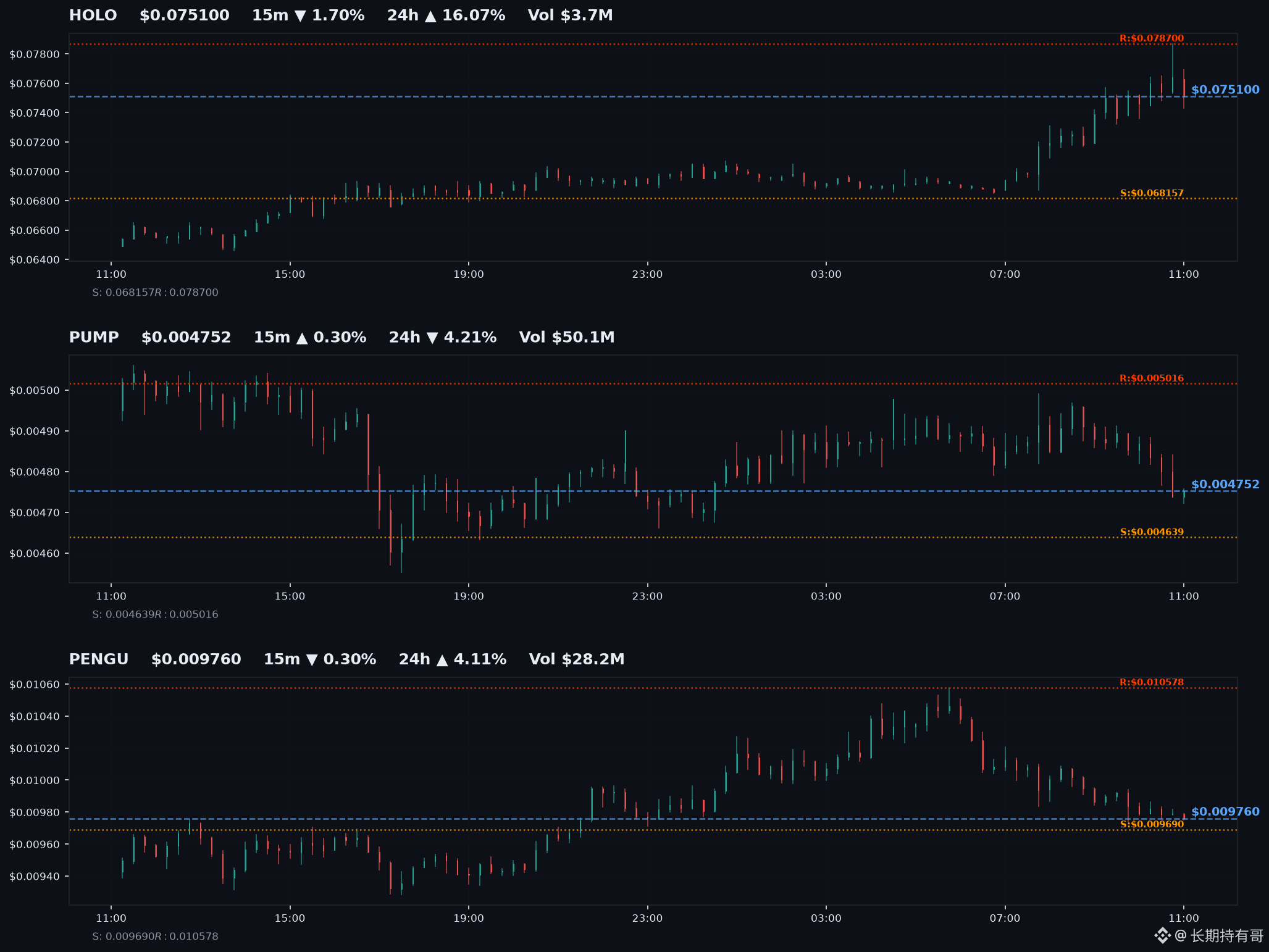Select the footer text S: 0.009690R : 0.010578
The height and width of the screenshot is (952, 1269).
(155, 937)
